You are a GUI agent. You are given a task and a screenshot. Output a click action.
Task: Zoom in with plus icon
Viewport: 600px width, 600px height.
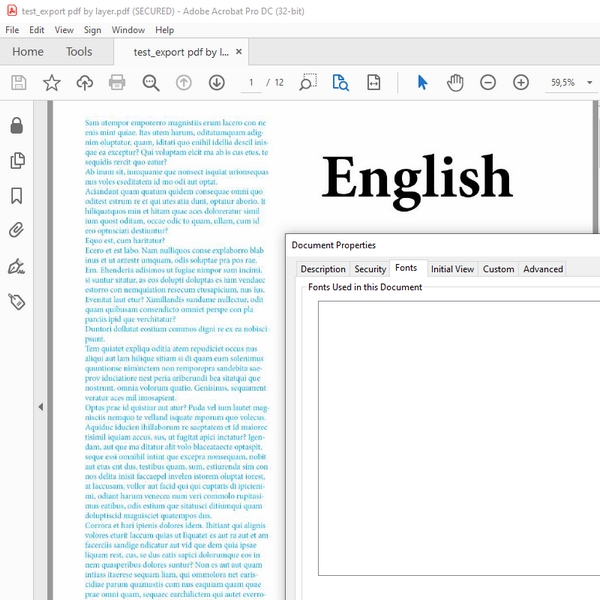(521, 83)
